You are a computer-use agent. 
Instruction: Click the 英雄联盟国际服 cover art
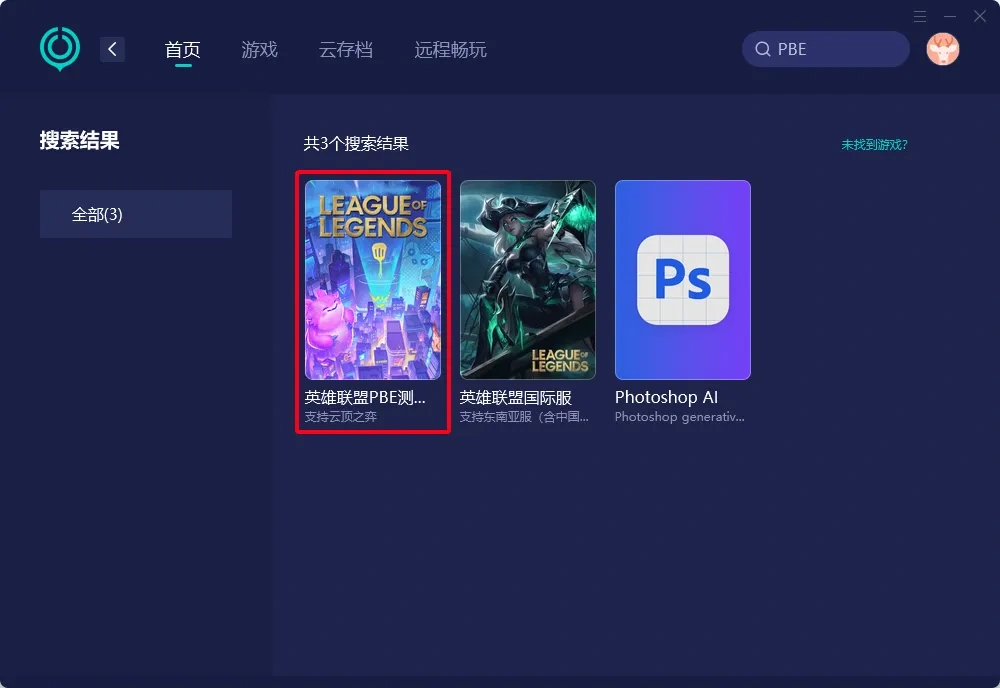527,280
